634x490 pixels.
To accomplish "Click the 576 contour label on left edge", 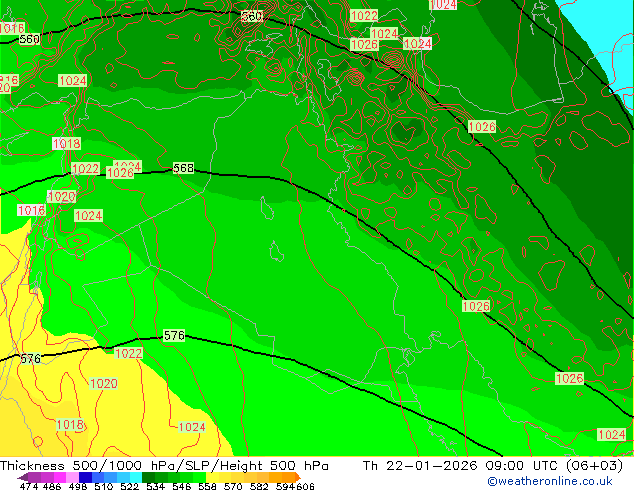I will [30, 359].
